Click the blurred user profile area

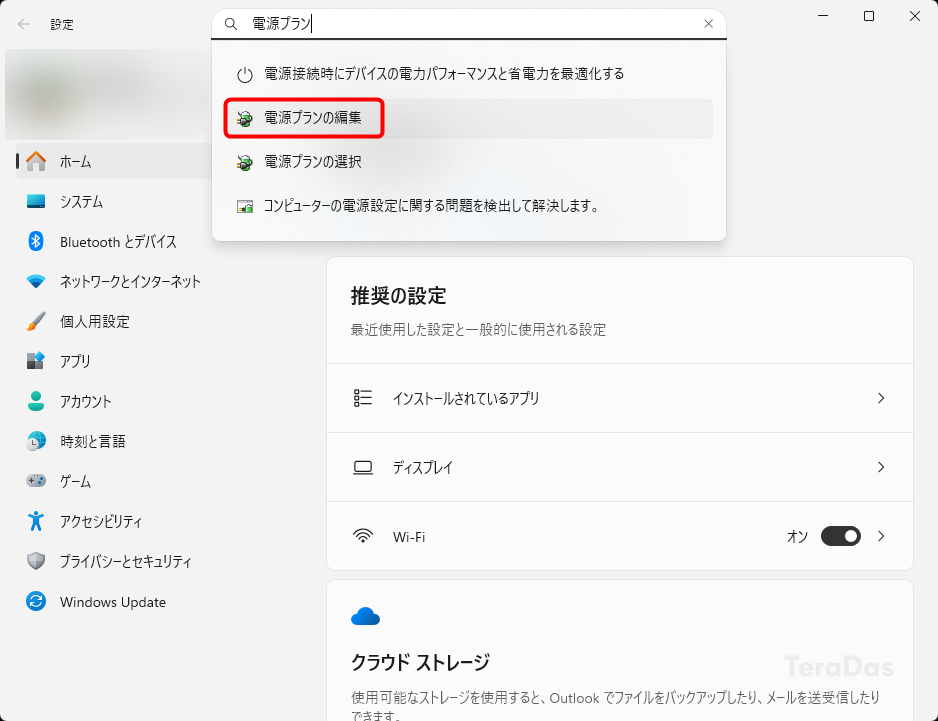[103, 95]
